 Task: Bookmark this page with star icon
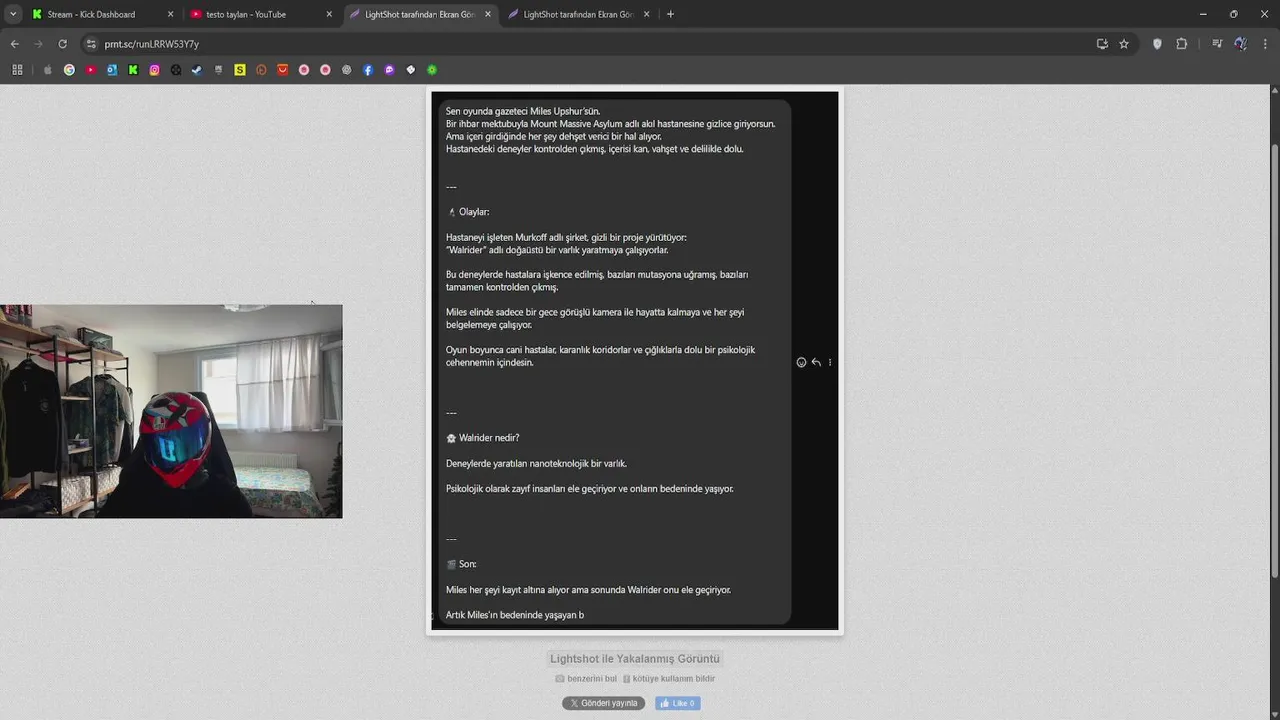click(x=1124, y=44)
